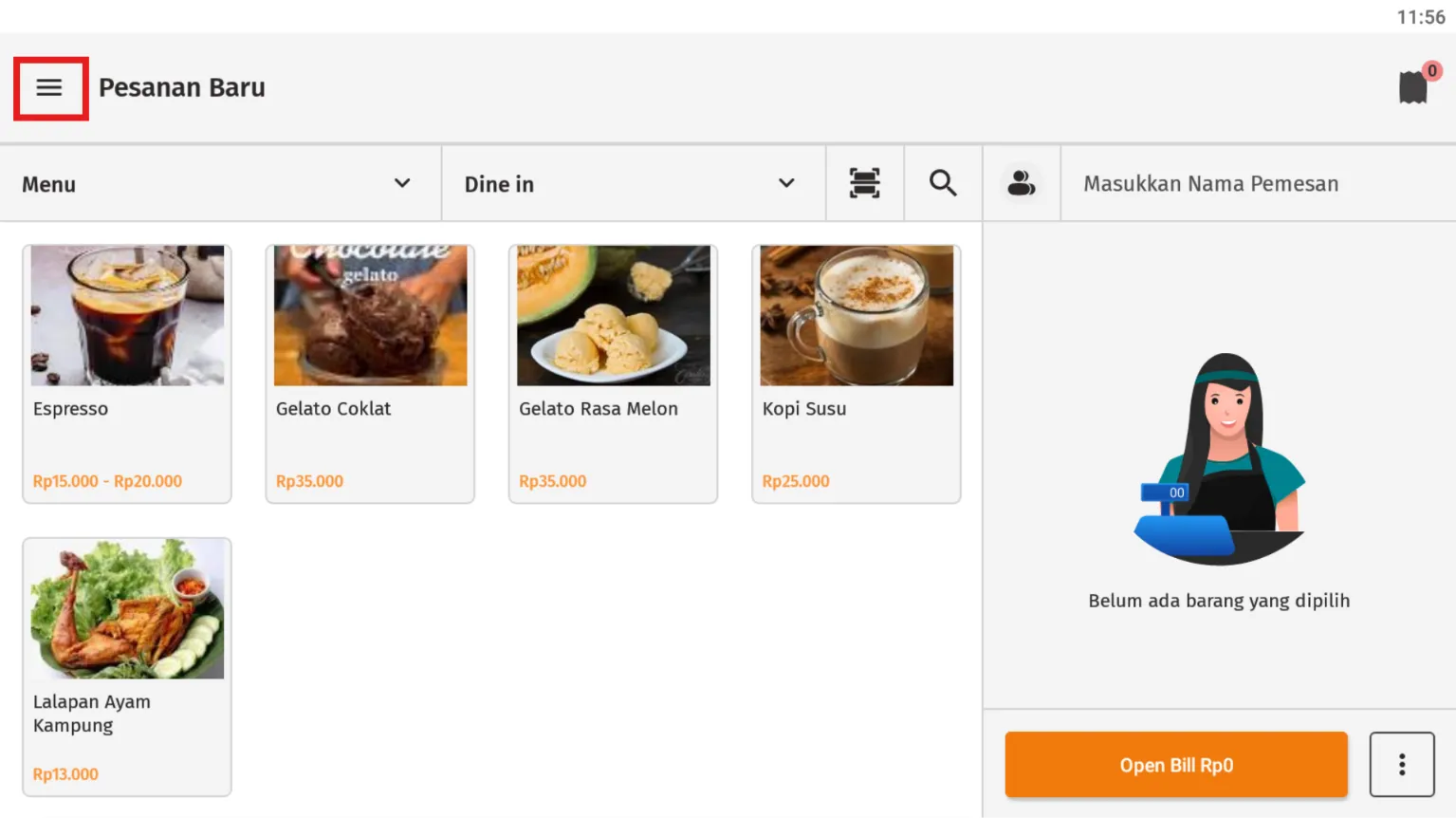This screenshot has height=818, width=1456.
Task: Click the Pesanan Baru page title
Action: pos(182,87)
